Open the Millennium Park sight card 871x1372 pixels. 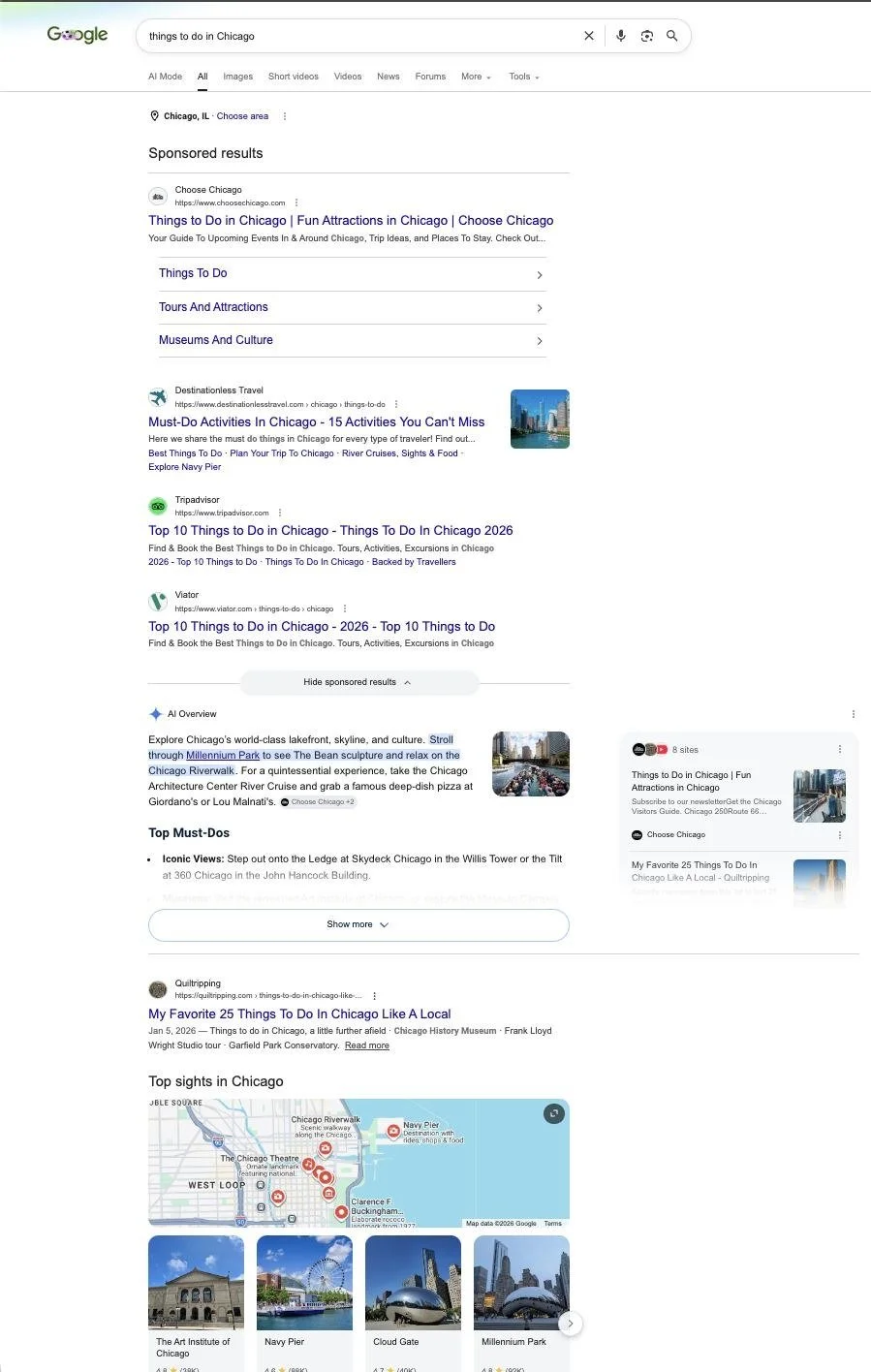pos(521,1302)
